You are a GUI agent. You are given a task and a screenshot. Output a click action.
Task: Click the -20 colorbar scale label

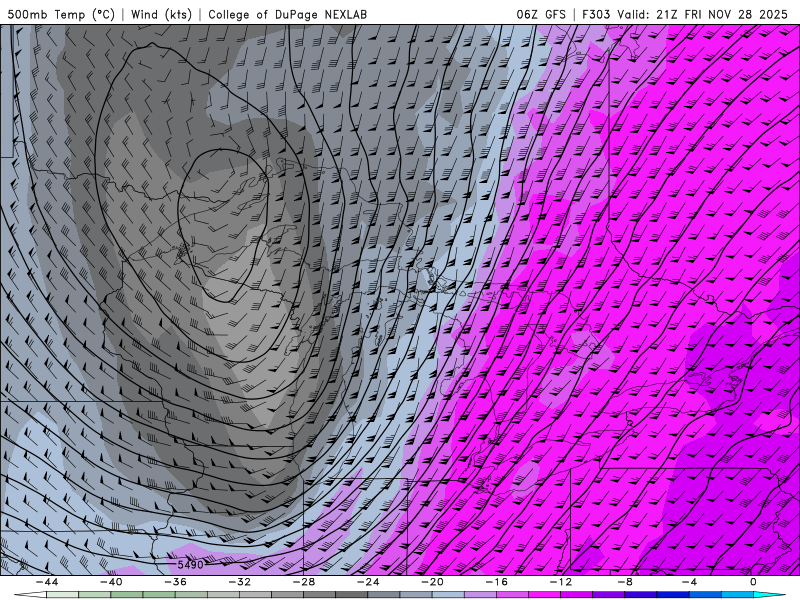(432, 582)
